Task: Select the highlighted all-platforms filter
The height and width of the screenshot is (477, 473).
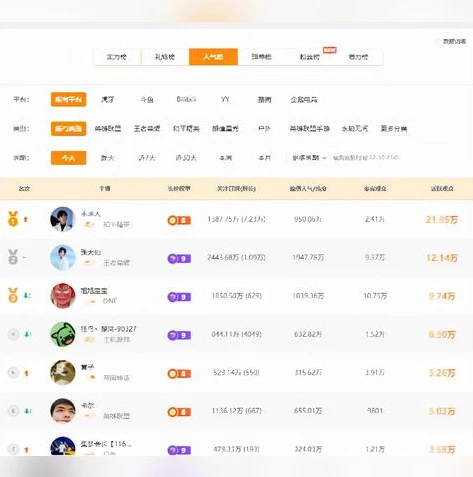Action: (x=68, y=99)
